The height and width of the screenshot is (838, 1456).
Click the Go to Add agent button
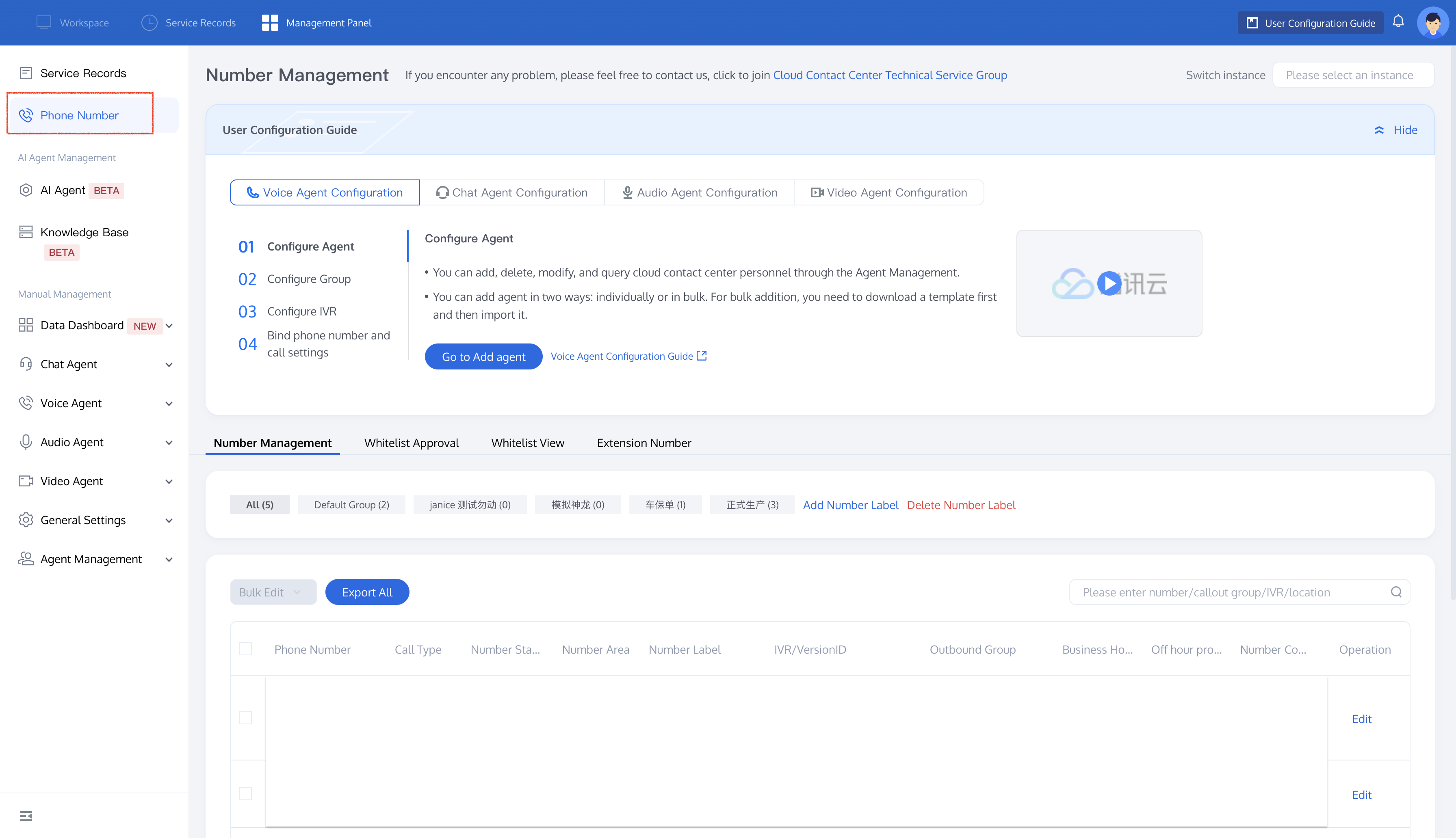coord(483,356)
